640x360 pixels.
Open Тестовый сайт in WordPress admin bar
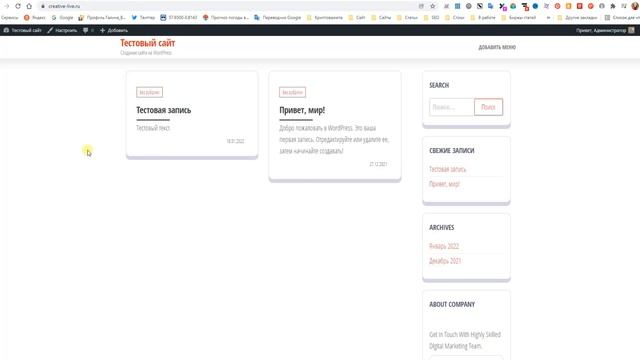(x=22, y=30)
